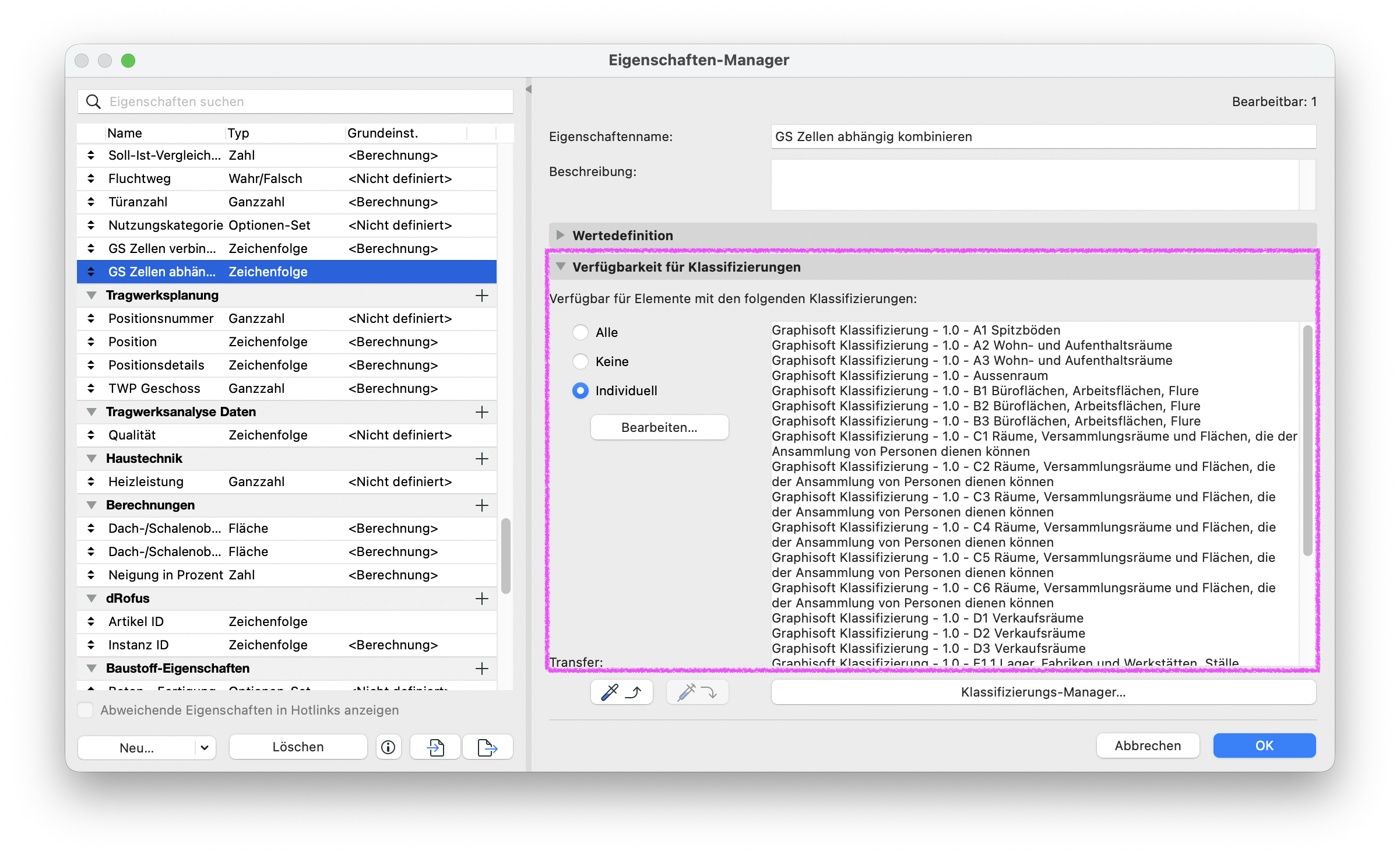
Task: Select the Soll-Ist-Vergleich property row
Action: pyautogui.click(x=287, y=155)
